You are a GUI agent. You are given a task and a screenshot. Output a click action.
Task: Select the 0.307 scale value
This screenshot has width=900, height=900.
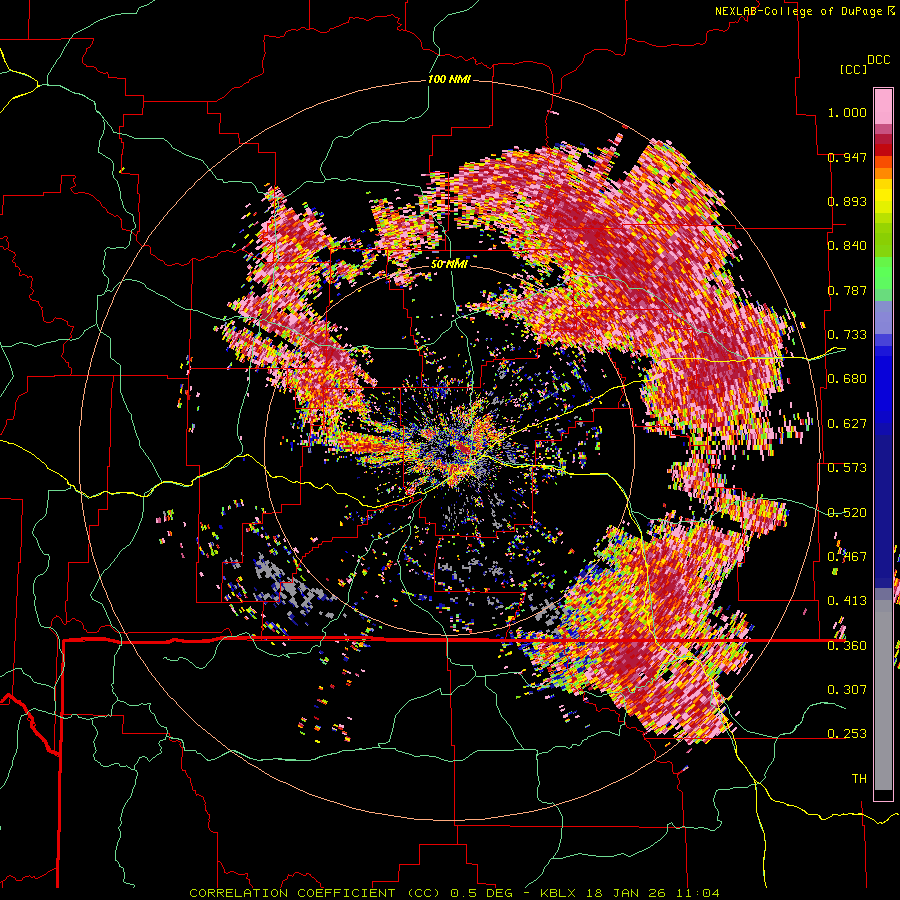click(847, 689)
